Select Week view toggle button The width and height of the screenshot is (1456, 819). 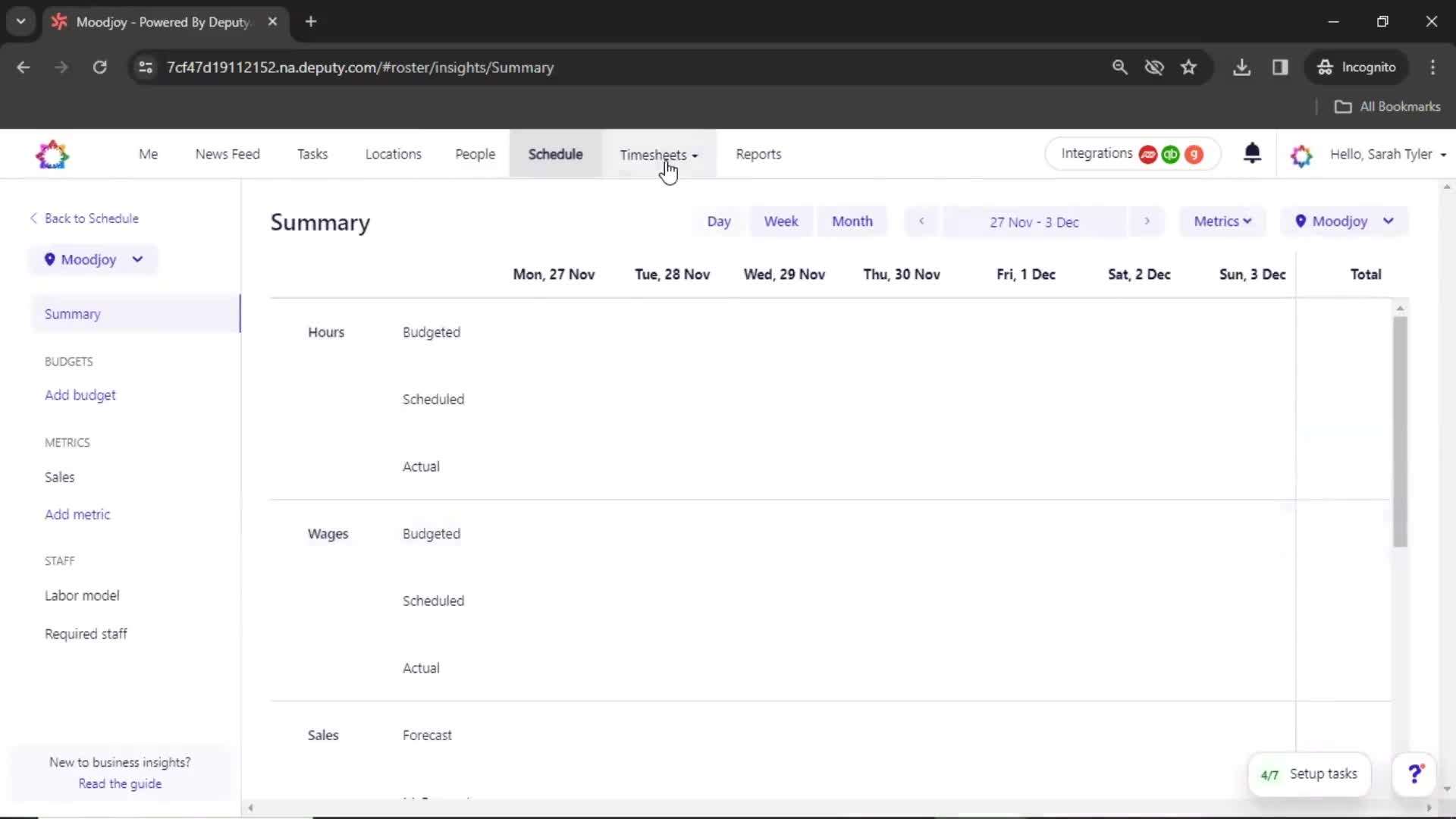pos(781,221)
